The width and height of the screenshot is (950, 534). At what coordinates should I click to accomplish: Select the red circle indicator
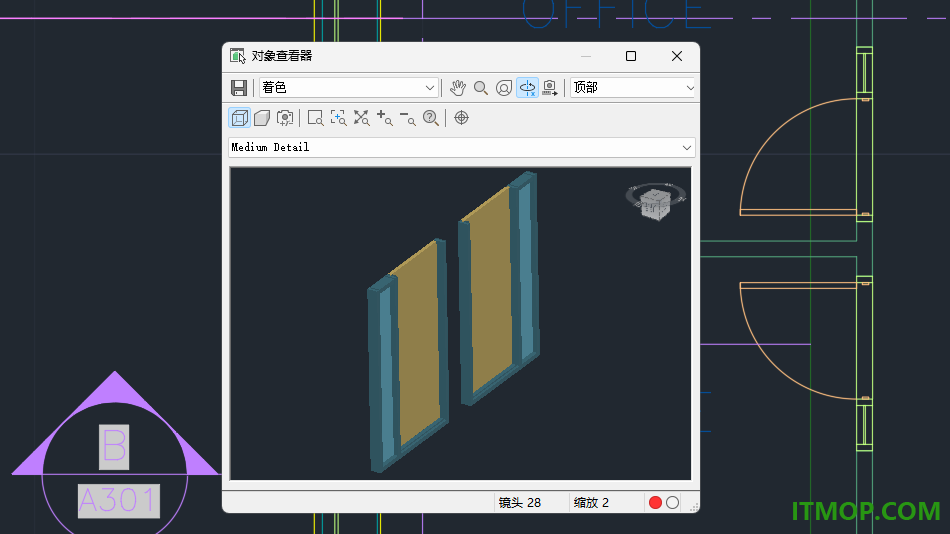pyautogui.click(x=655, y=502)
